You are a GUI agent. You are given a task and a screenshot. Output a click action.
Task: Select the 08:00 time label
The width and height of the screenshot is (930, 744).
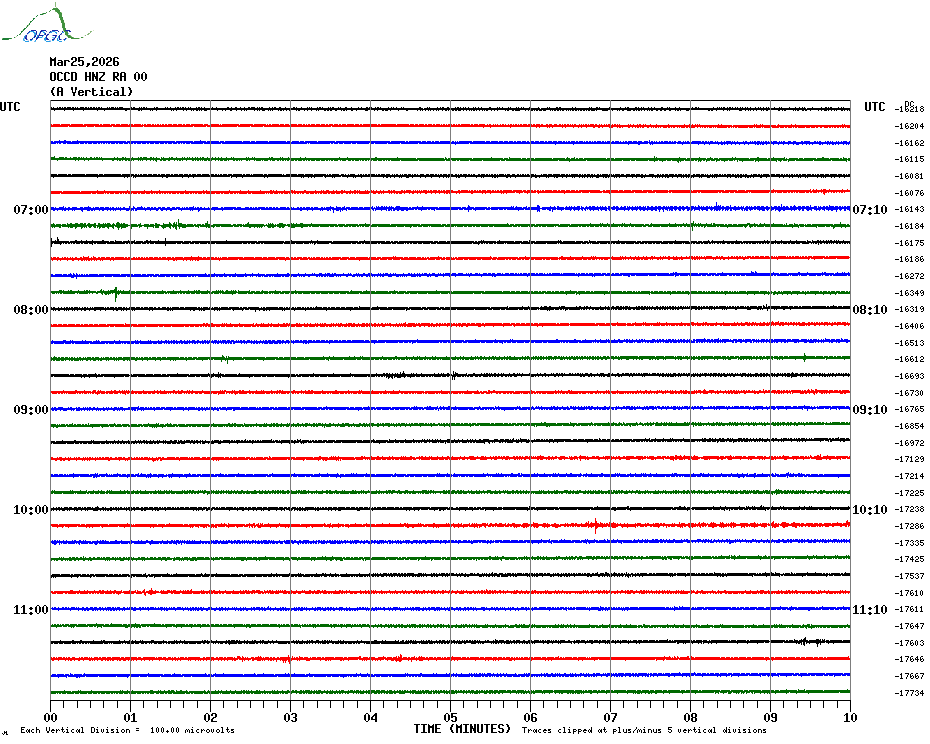[x=31, y=310]
